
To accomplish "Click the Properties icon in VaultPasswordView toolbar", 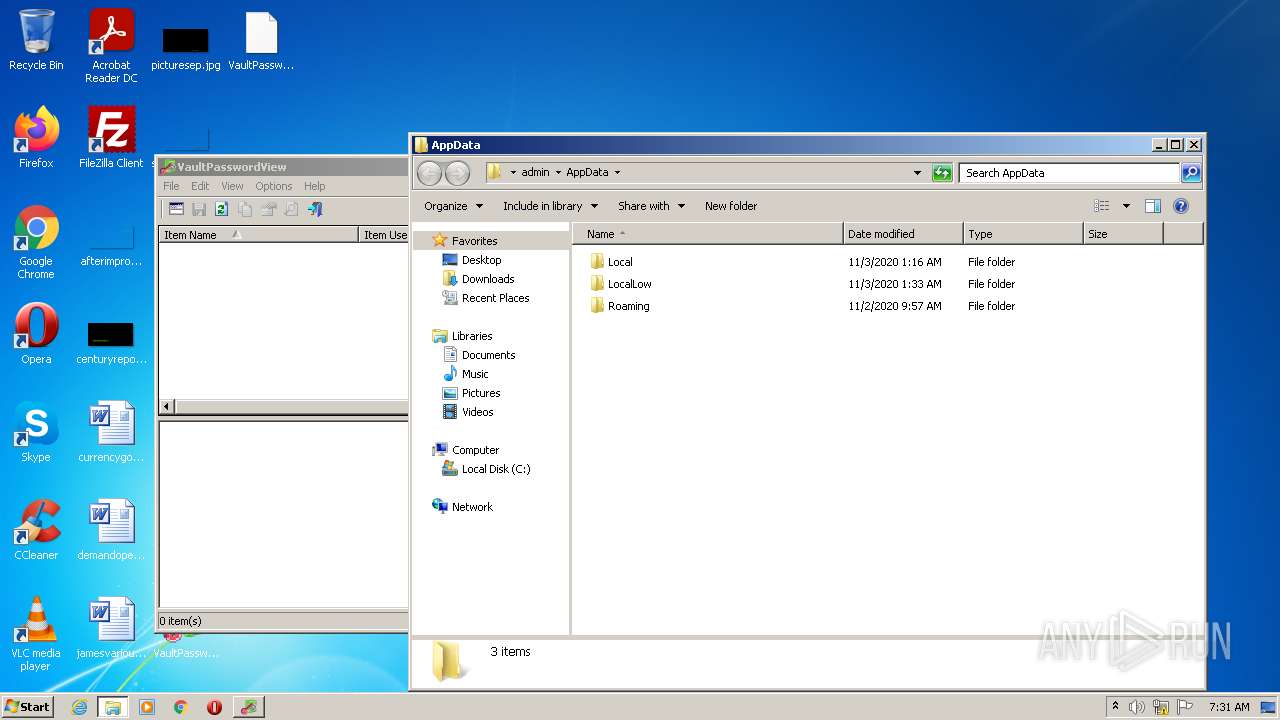I will click(x=268, y=209).
